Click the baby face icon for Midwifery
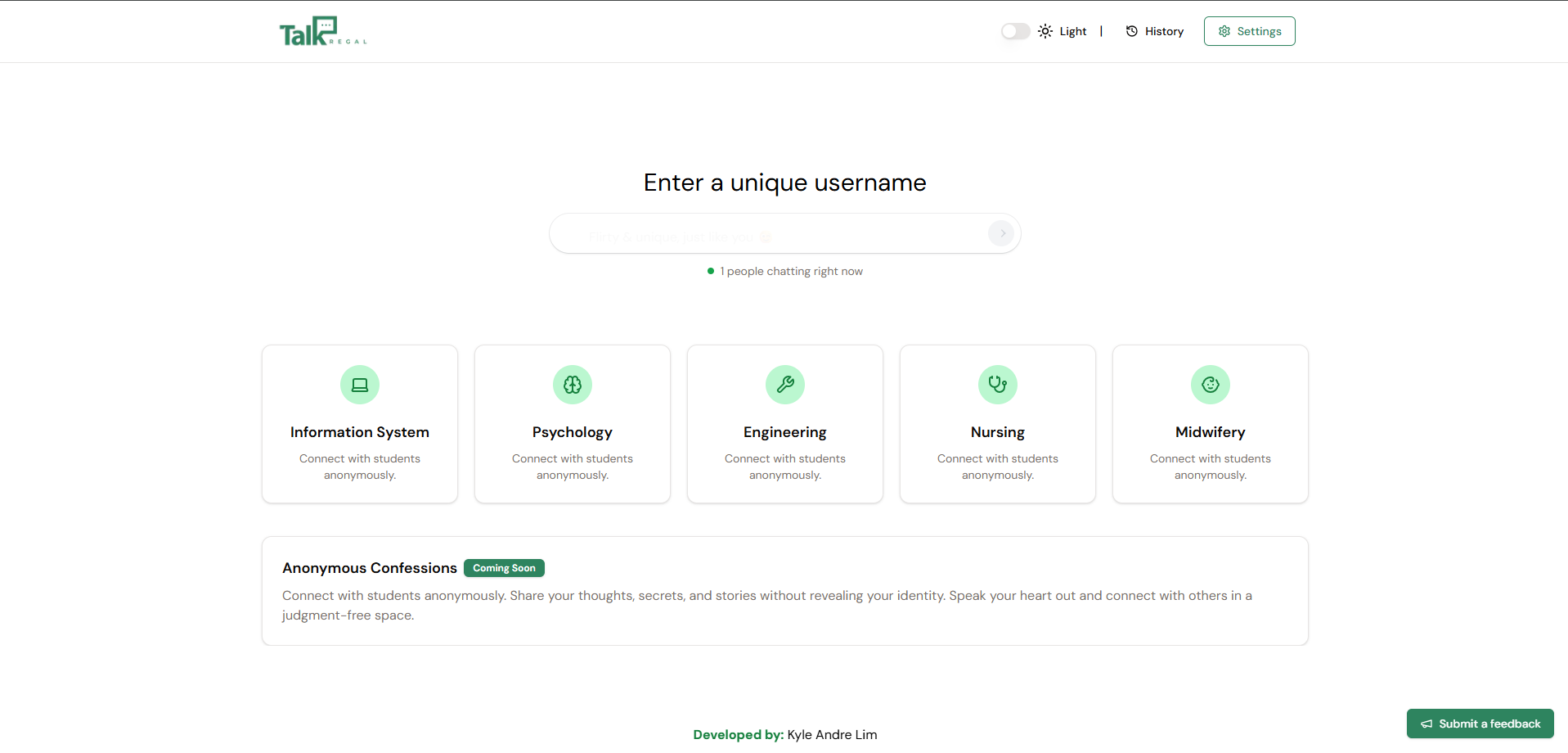1568x753 pixels. coord(1211,385)
